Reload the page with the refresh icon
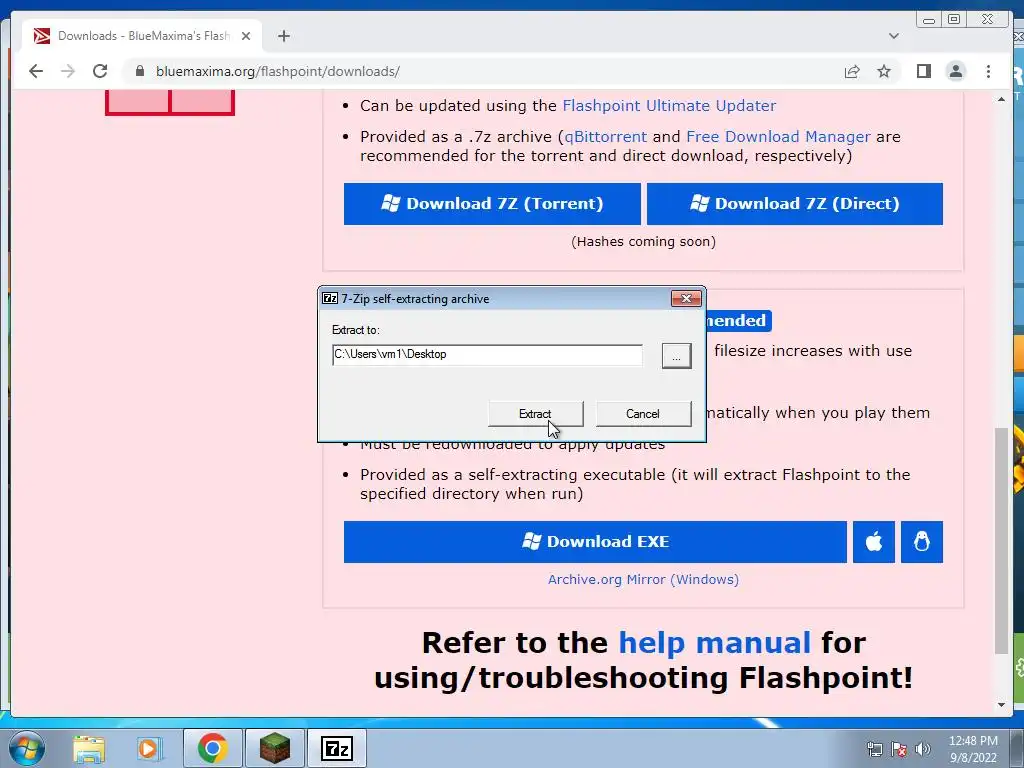 [x=100, y=71]
